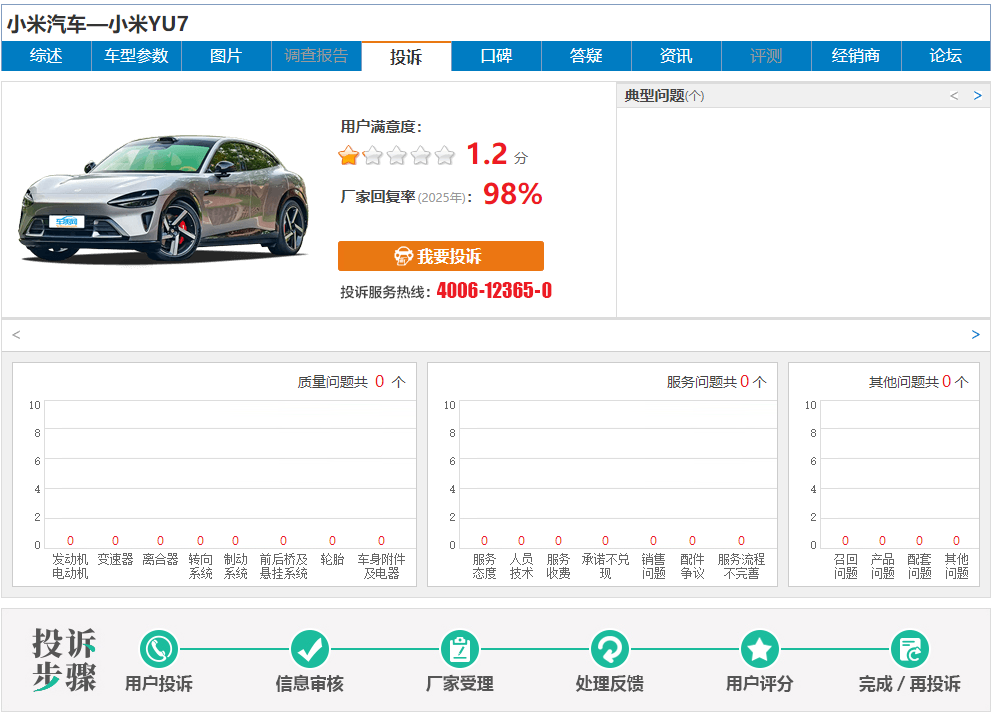The width and height of the screenshot is (991, 714).
Task: Click the gold satisfaction rating star
Action: click(349, 155)
